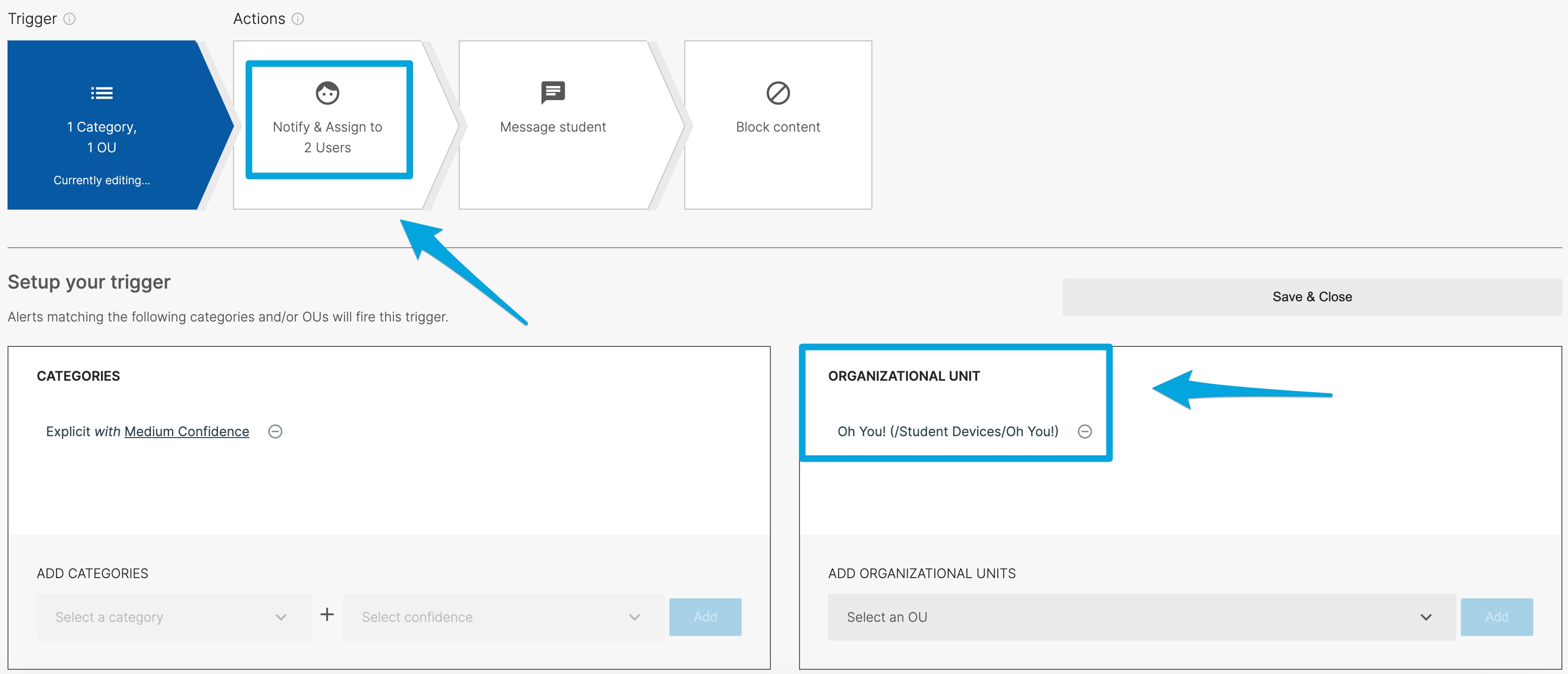The height and width of the screenshot is (674, 1568).
Task: Click the chat bubble Message student icon
Action: click(x=553, y=93)
